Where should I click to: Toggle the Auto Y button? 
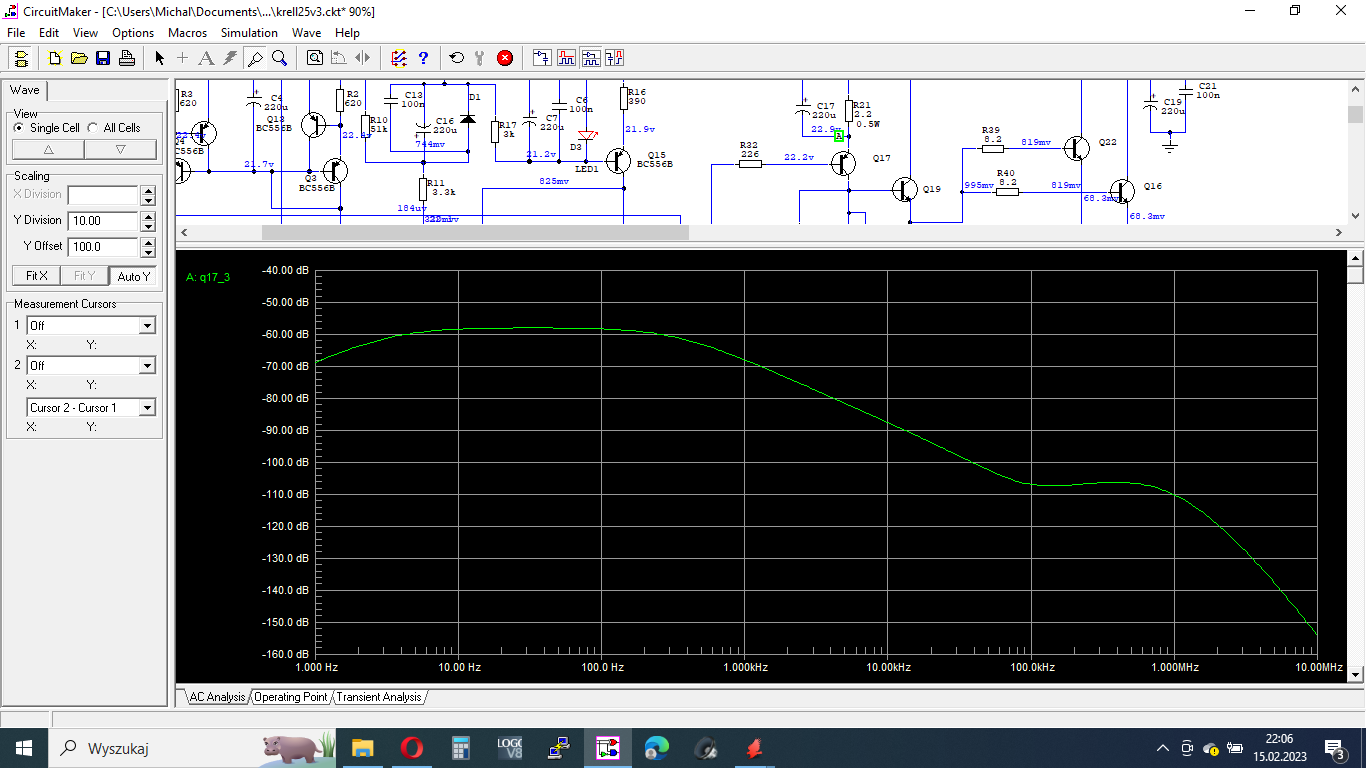(x=133, y=276)
